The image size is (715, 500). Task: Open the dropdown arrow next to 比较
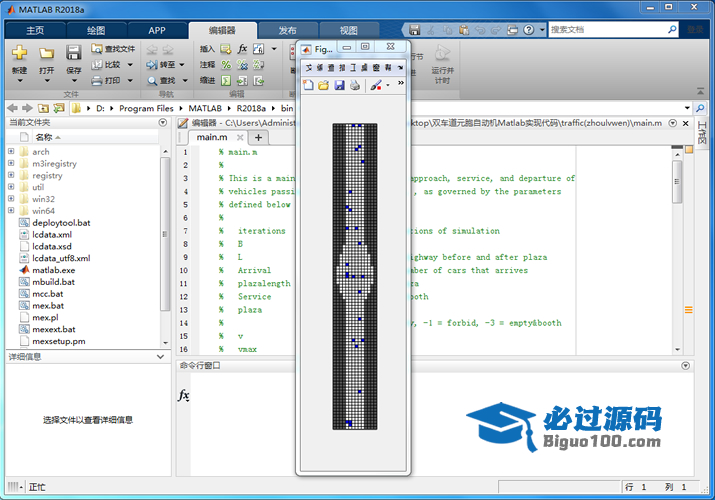tap(130, 65)
